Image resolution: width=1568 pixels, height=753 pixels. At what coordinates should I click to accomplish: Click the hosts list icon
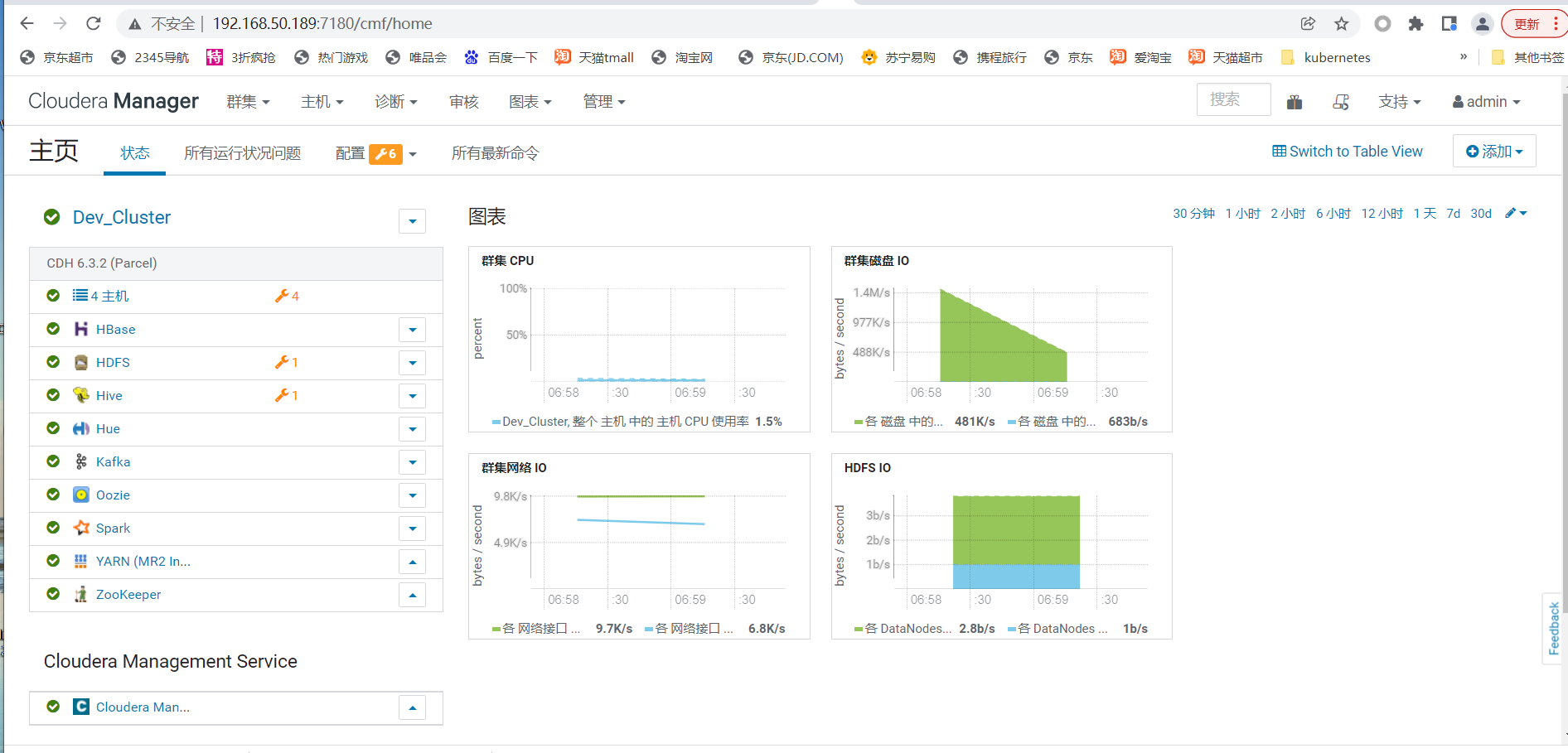tap(80, 296)
